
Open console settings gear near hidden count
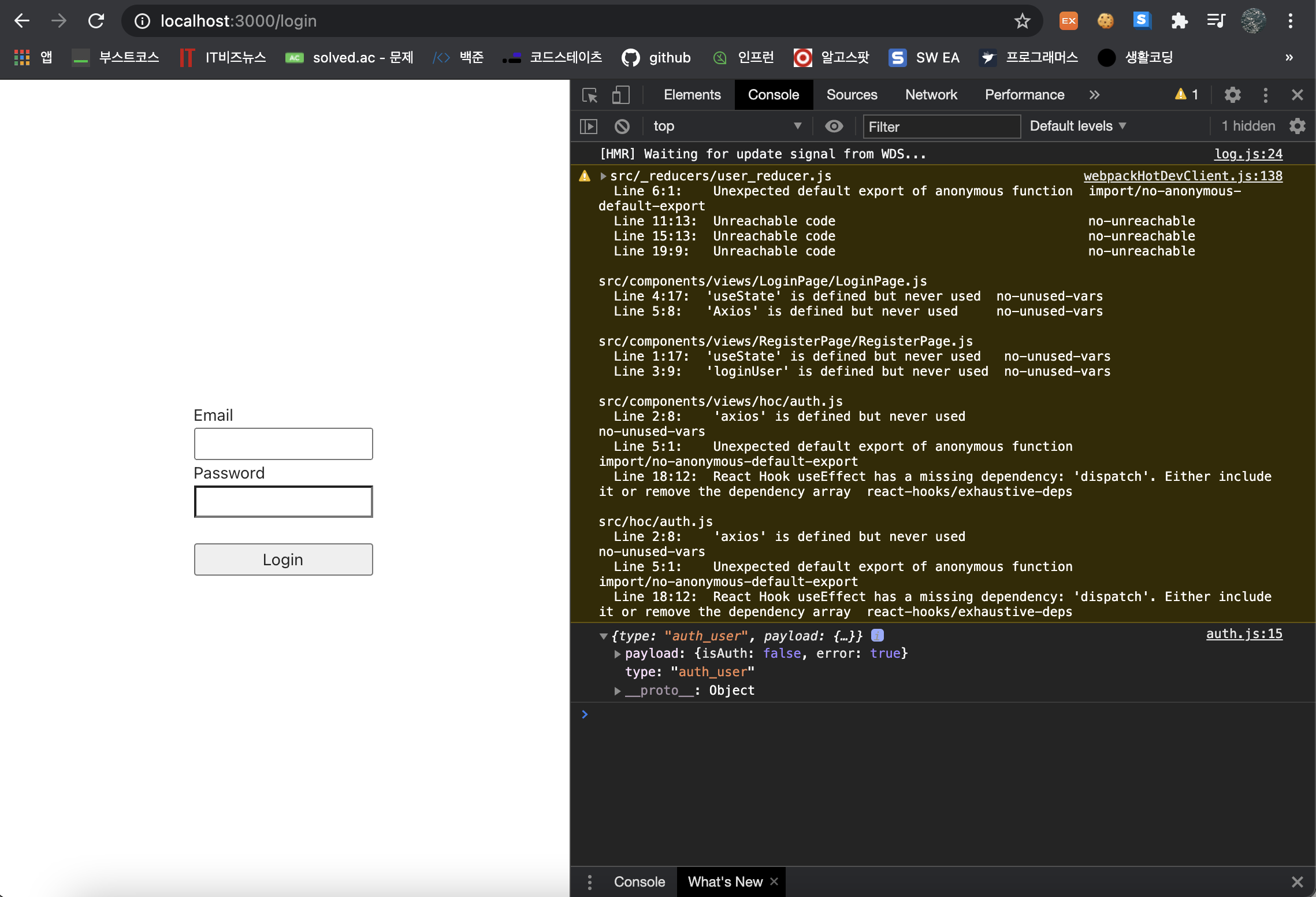point(1298,126)
